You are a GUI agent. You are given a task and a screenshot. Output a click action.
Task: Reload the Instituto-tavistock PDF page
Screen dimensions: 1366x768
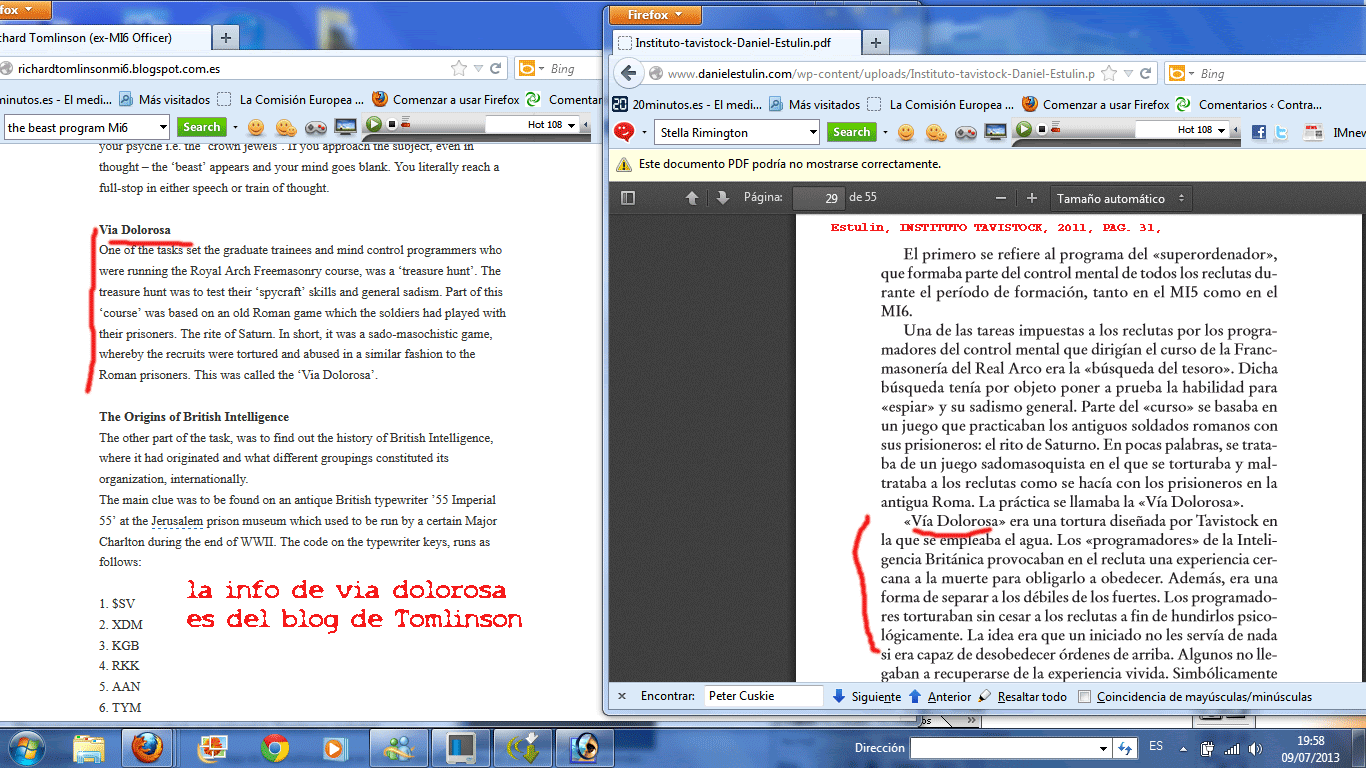1146,73
